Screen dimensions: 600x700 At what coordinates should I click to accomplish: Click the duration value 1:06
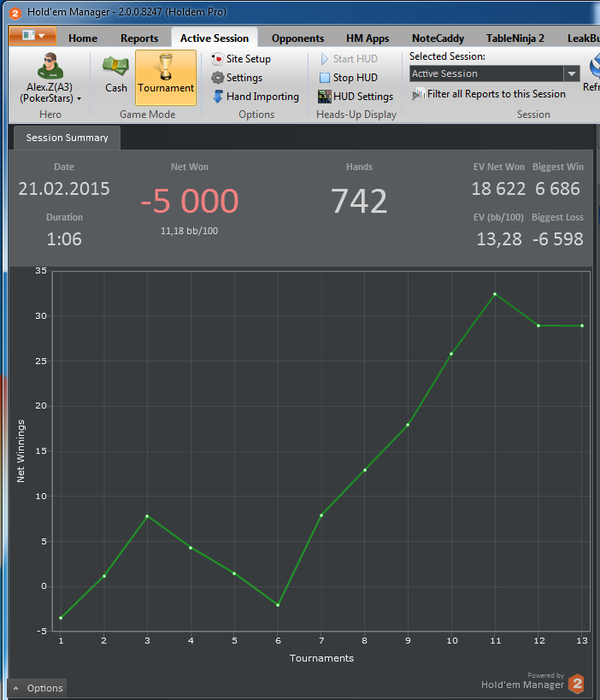pos(64,239)
